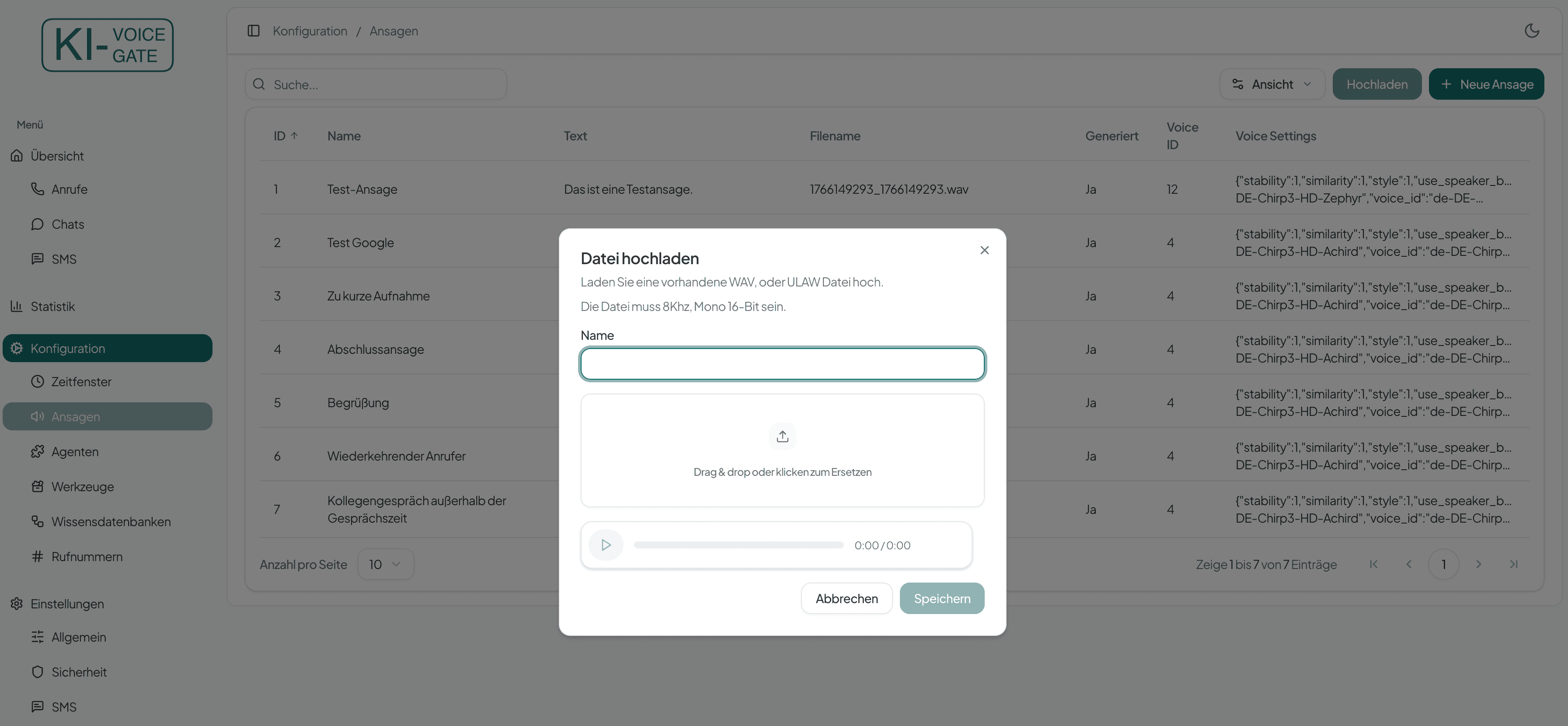
Task: Click Abbrechen button
Action: coord(846,598)
